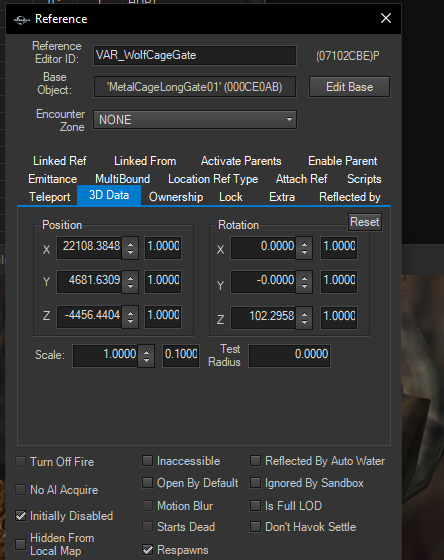Click the Scale step increment field

pyautogui.click(x=181, y=356)
